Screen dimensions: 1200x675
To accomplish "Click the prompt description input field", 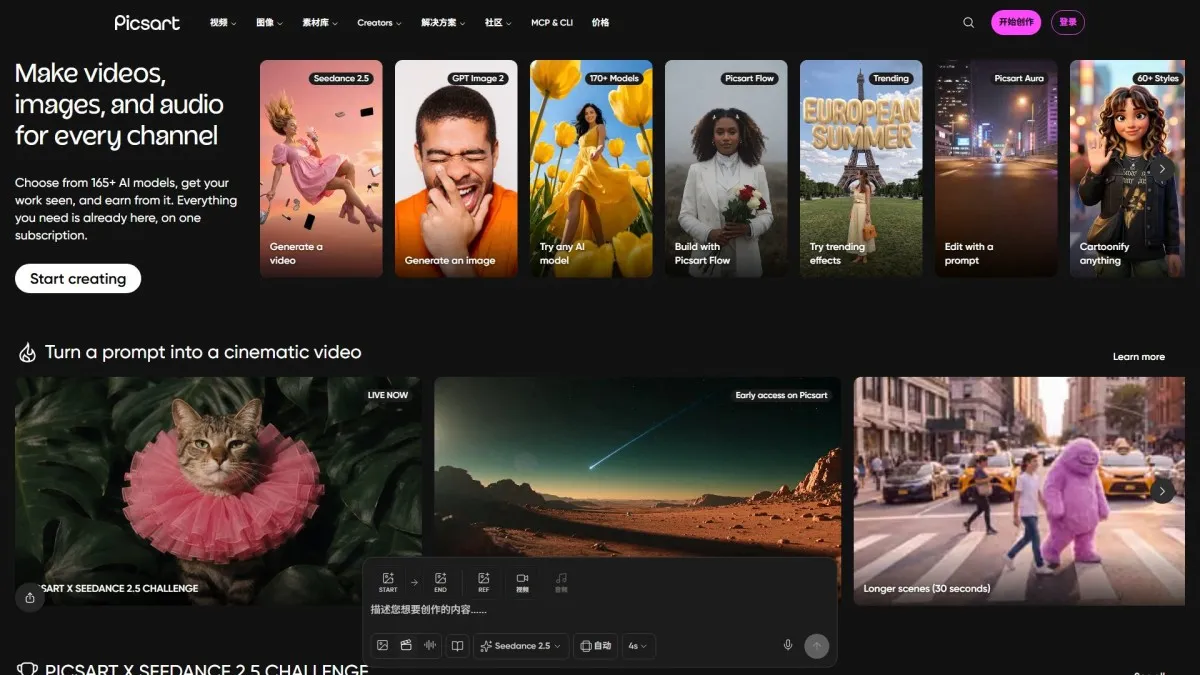I will coord(600,609).
